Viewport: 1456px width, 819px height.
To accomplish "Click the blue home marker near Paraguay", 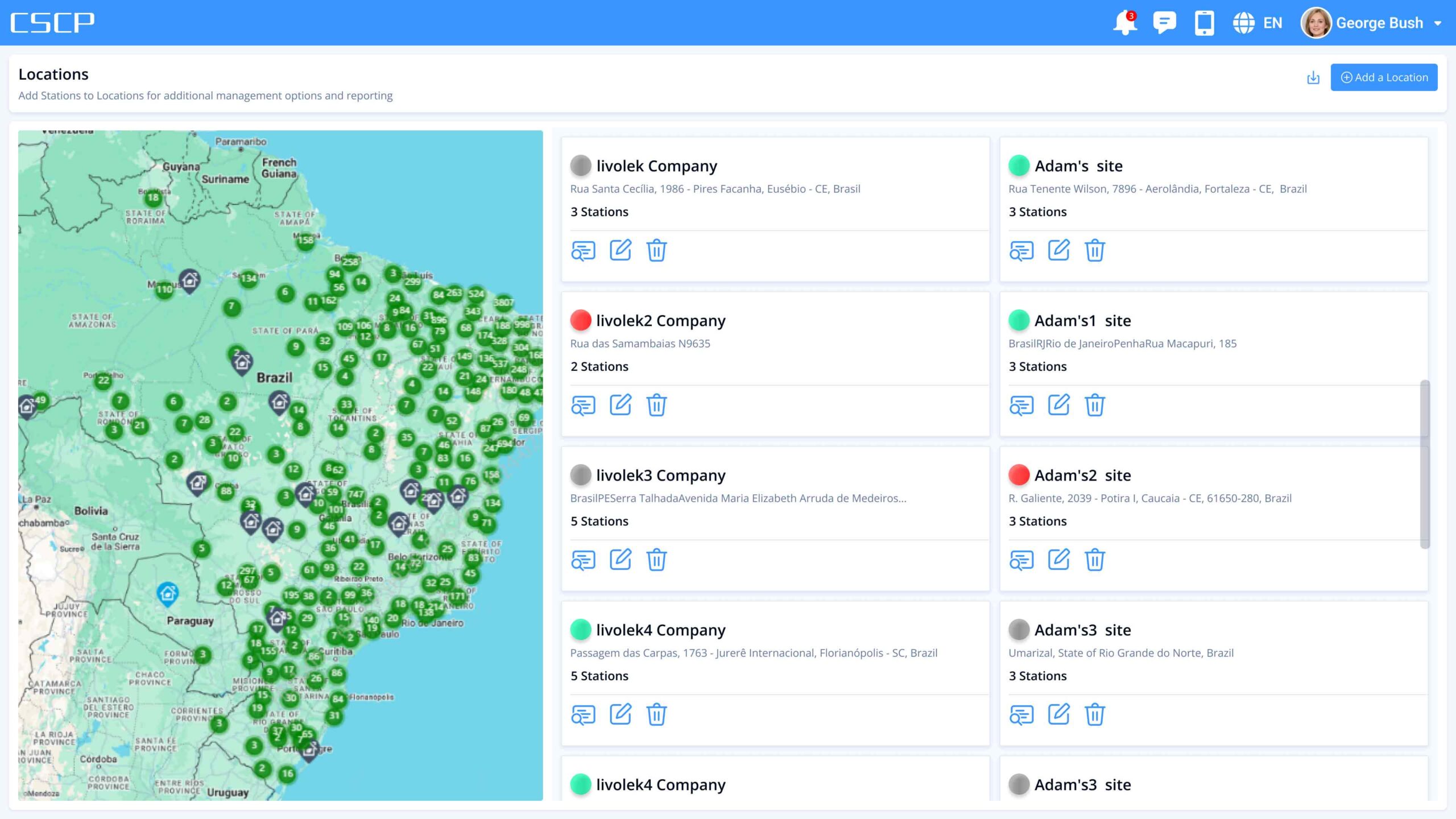I will coord(167,593).
